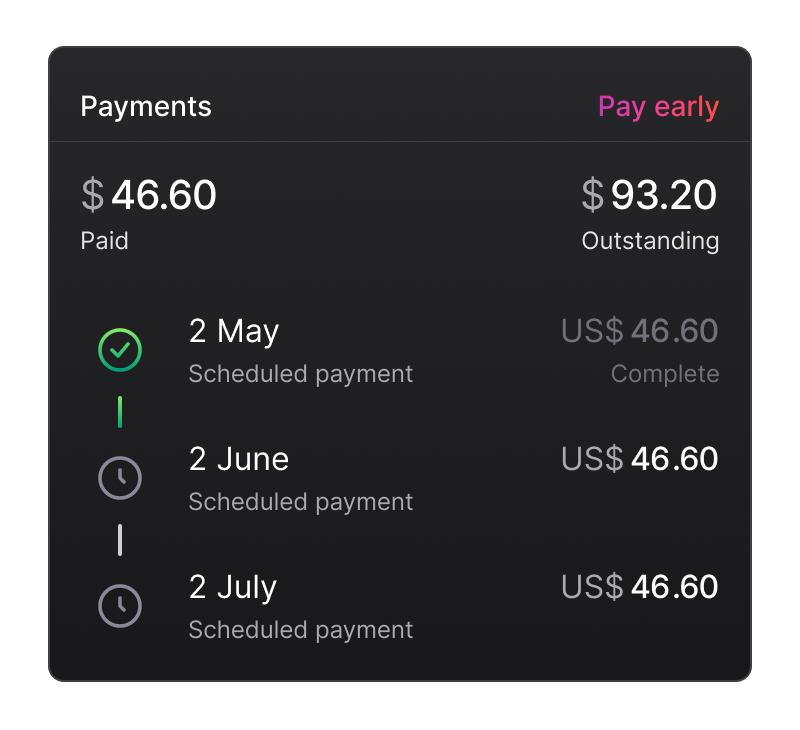Image resolution: width=800 pixels, height=730 pixels.
Task: Click the US$ 46.60 amount for July
Action: point(640,587)
